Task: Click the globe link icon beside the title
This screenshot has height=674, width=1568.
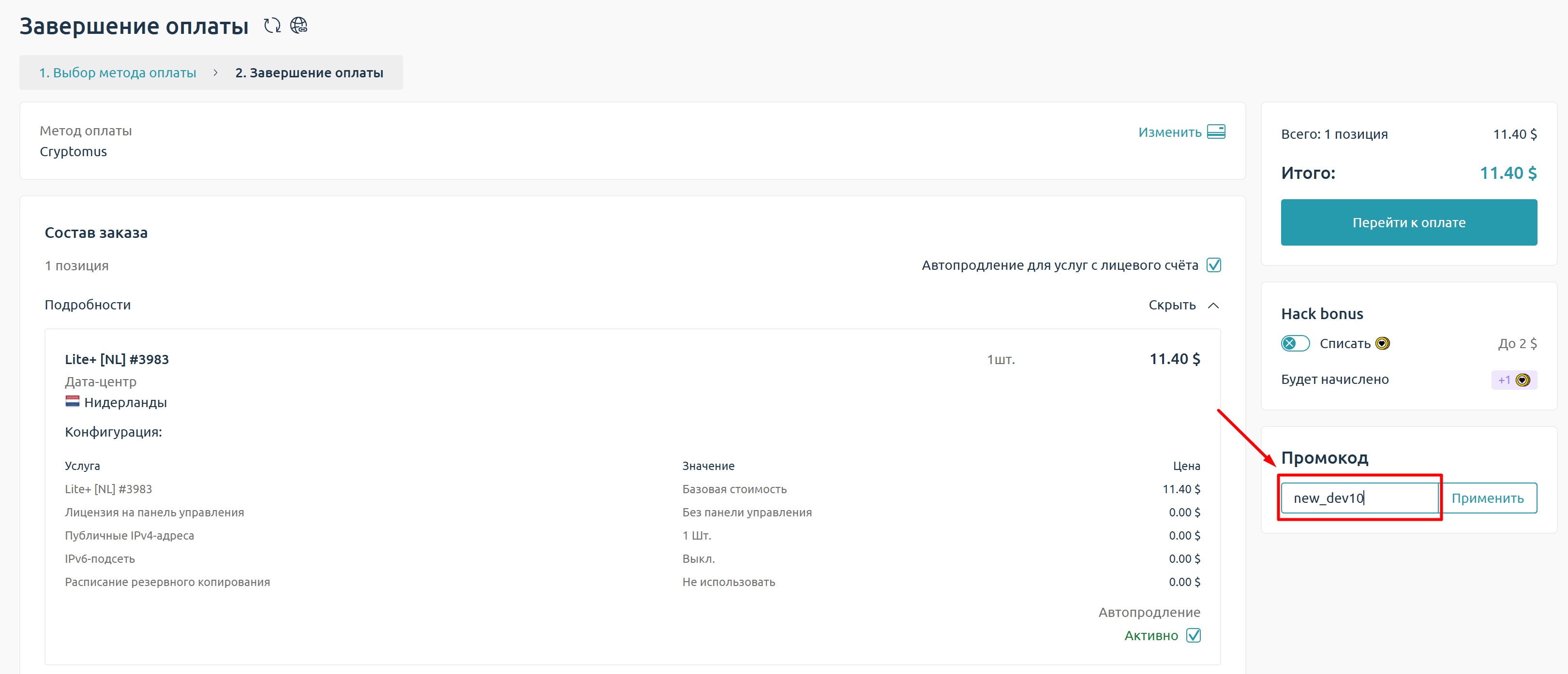Action: click(x=299, y=26)
